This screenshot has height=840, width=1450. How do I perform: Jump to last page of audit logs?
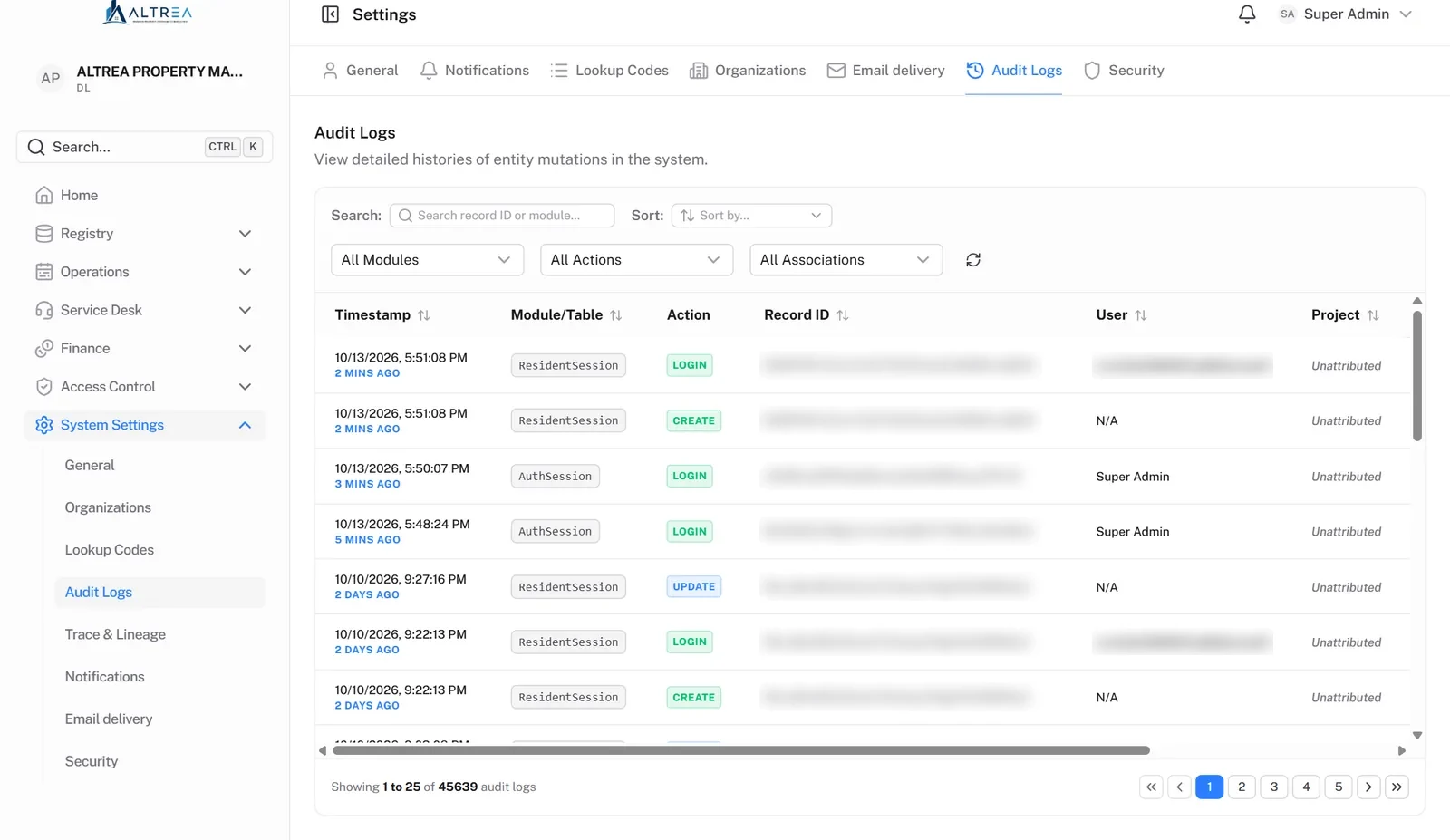click(1397, 787)
